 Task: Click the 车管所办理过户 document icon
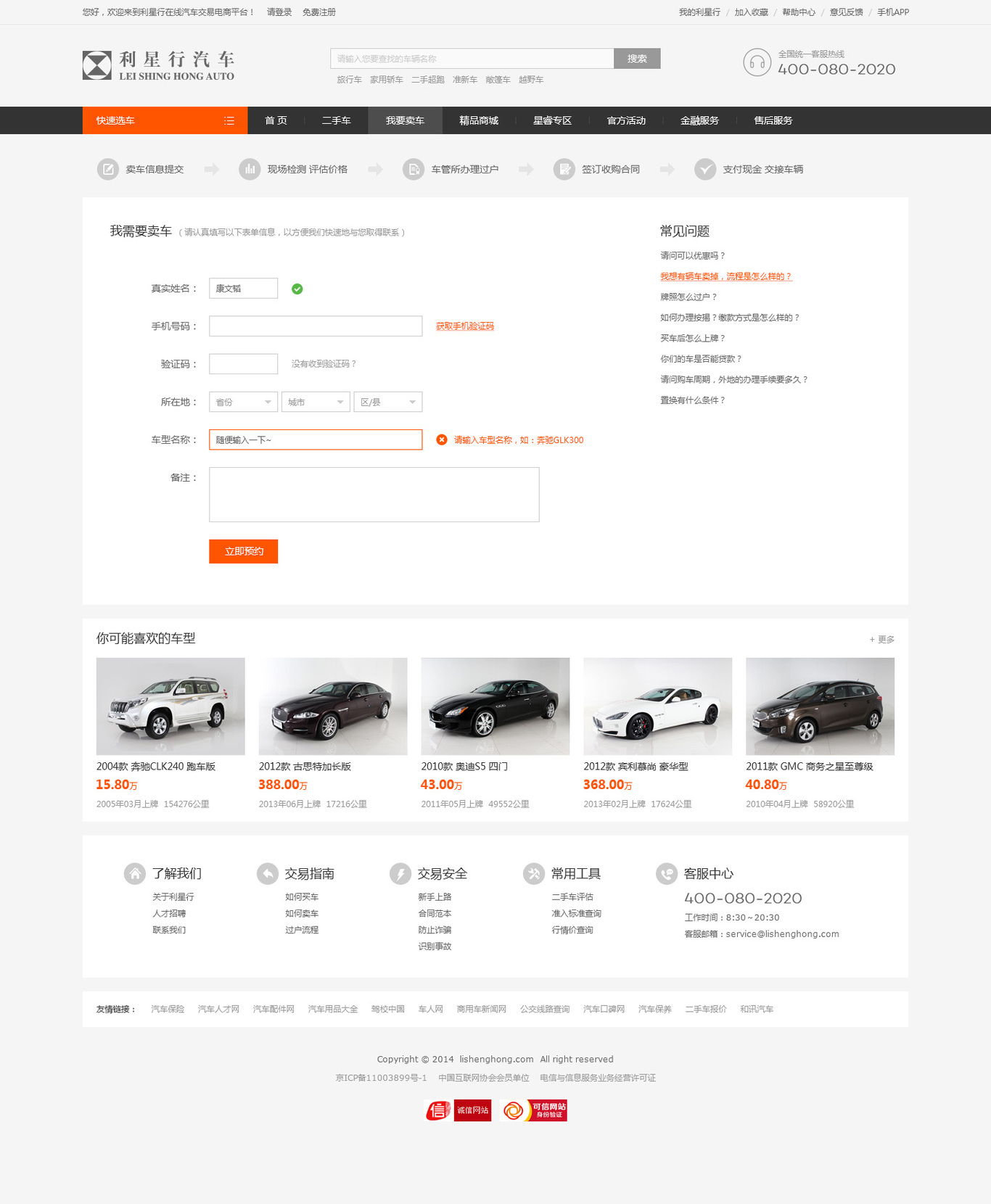414,169
